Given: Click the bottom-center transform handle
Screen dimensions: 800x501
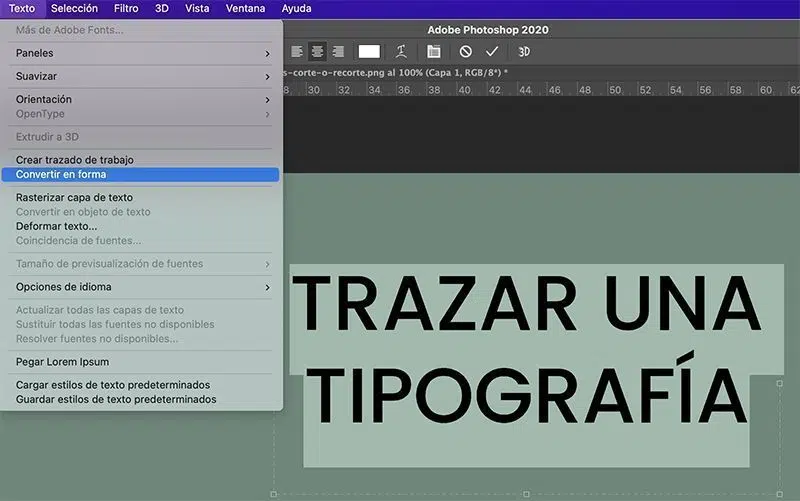Looking at the screenshot, I should [x=527, y=494].
